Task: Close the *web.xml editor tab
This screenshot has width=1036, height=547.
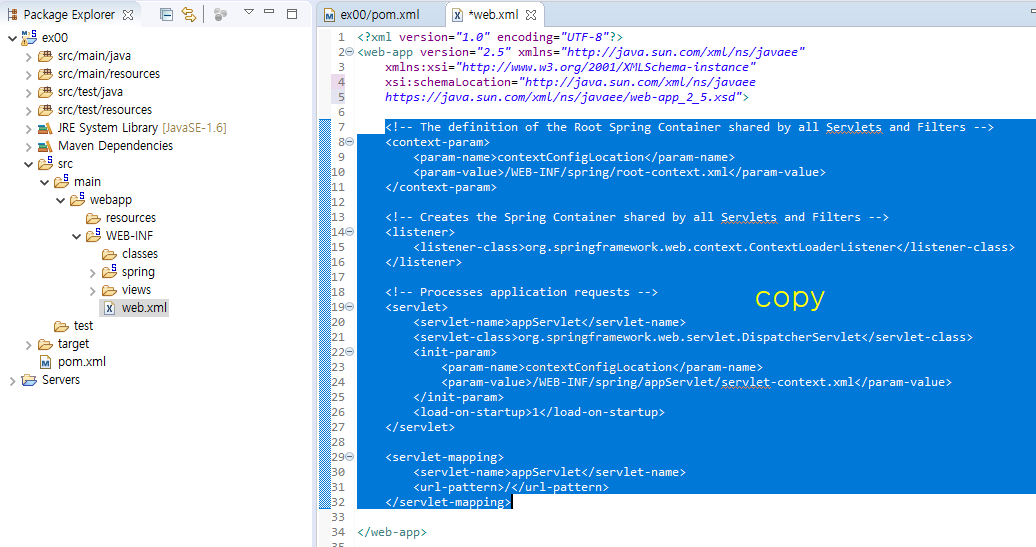Action: (531, 15)
